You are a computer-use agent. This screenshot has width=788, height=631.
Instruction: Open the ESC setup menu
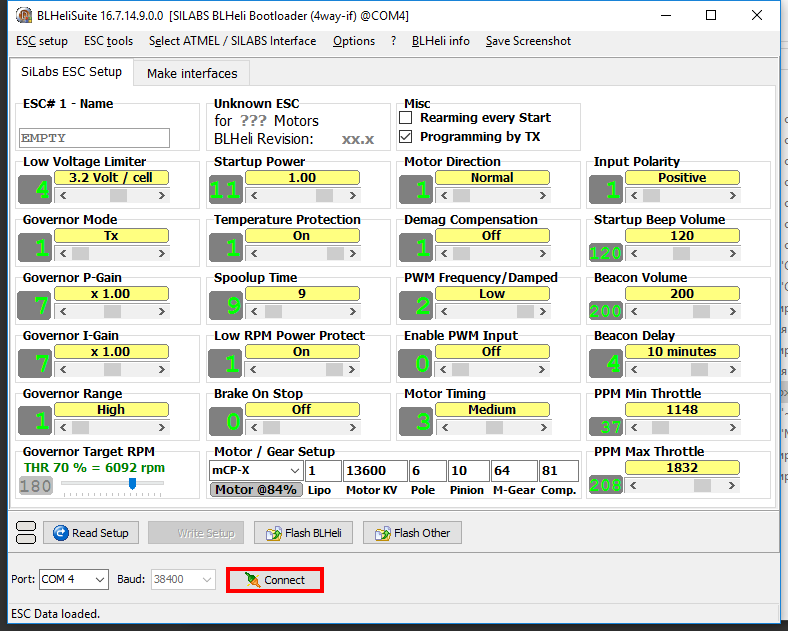[x=42, y=41]
